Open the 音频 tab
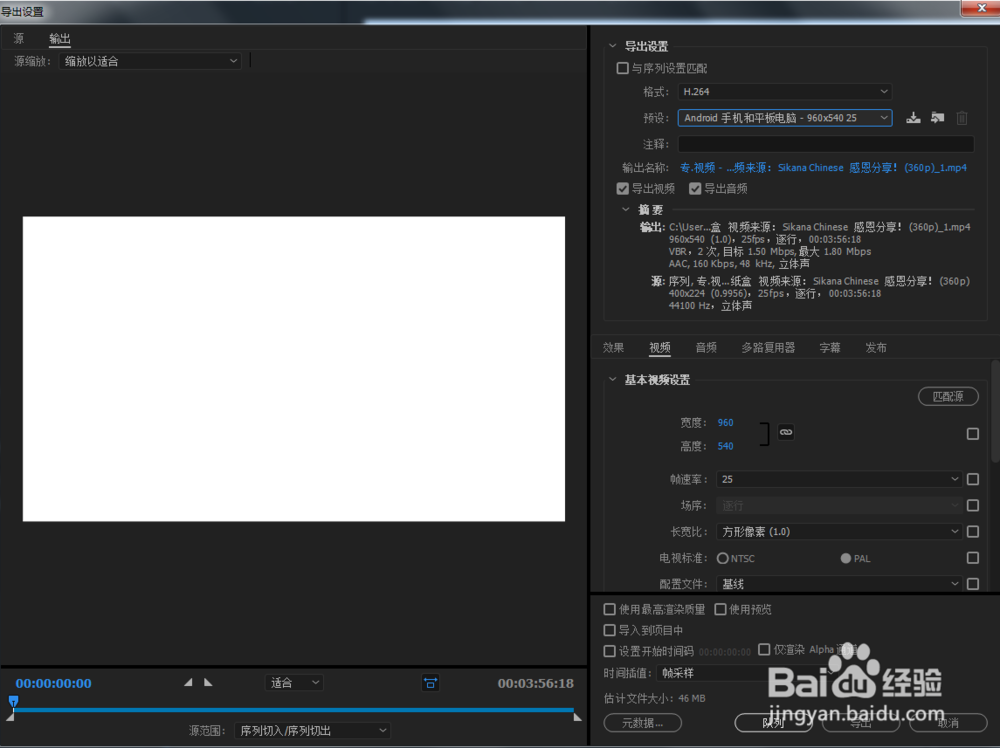 coord(706,348)
